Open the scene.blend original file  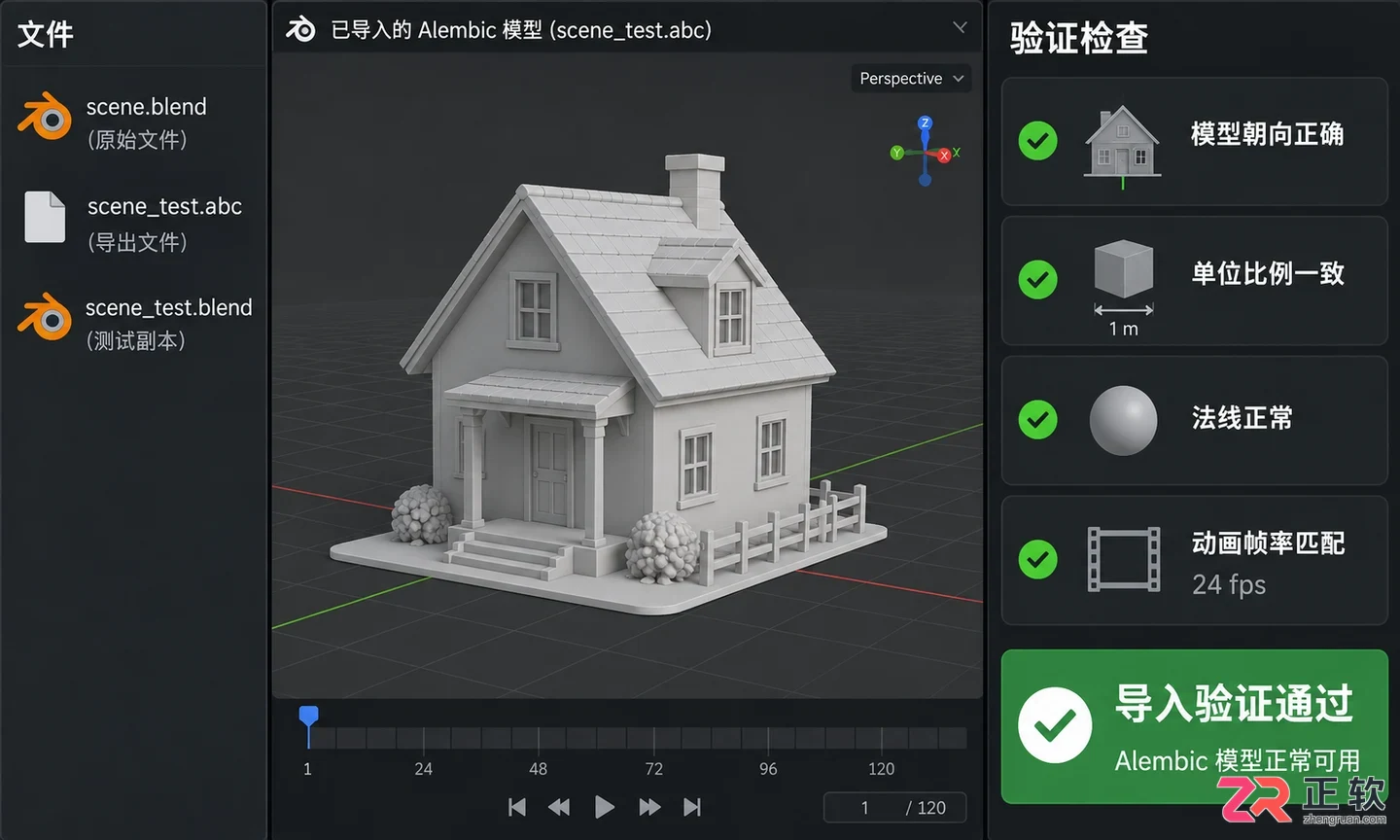coord(133,122)
